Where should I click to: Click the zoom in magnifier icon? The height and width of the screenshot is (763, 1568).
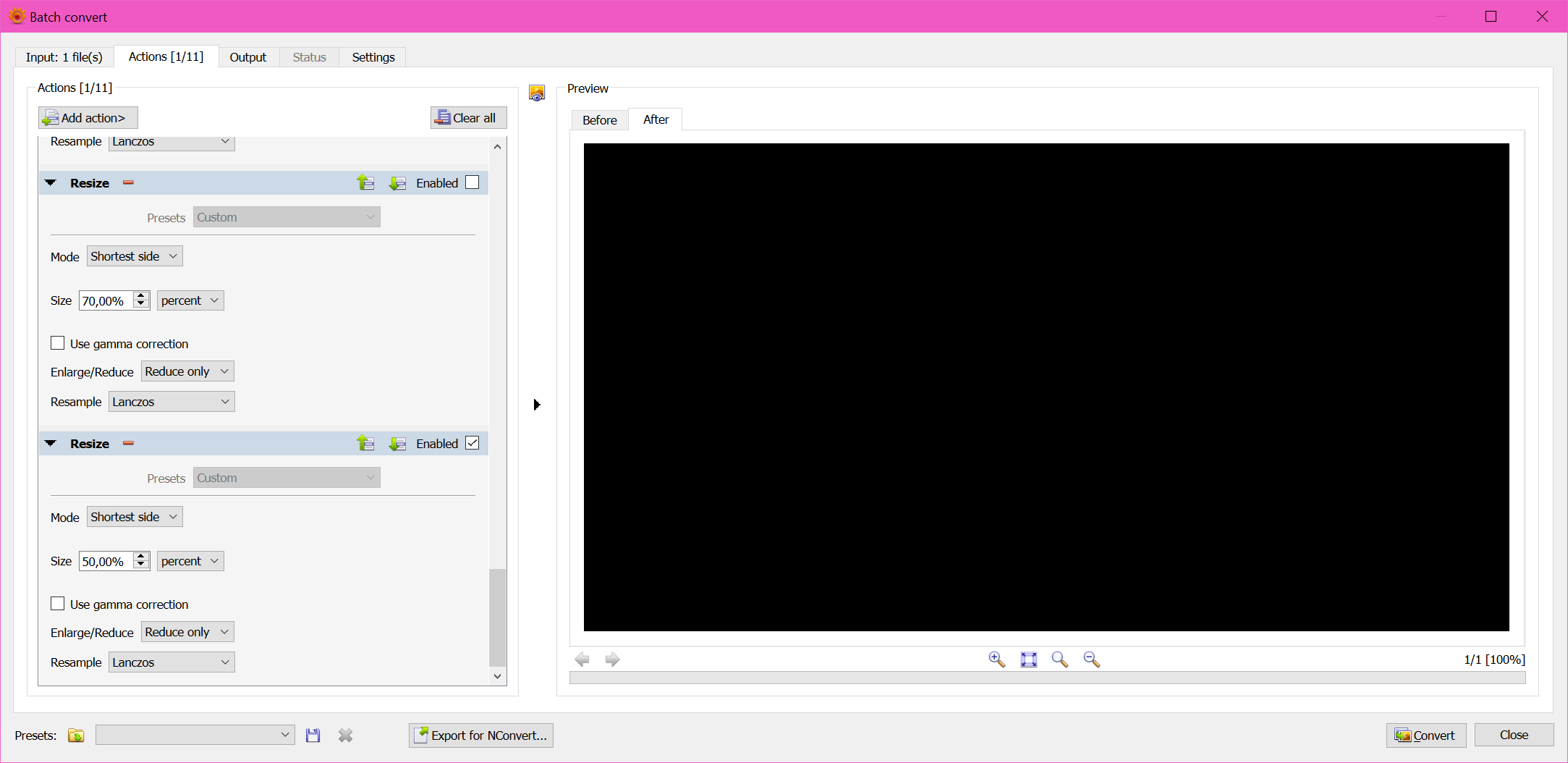tap(996, 659)
